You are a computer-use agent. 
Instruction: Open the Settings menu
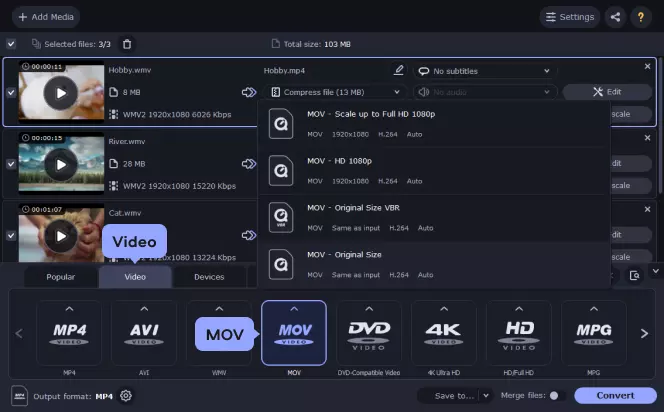click(570, 17)
